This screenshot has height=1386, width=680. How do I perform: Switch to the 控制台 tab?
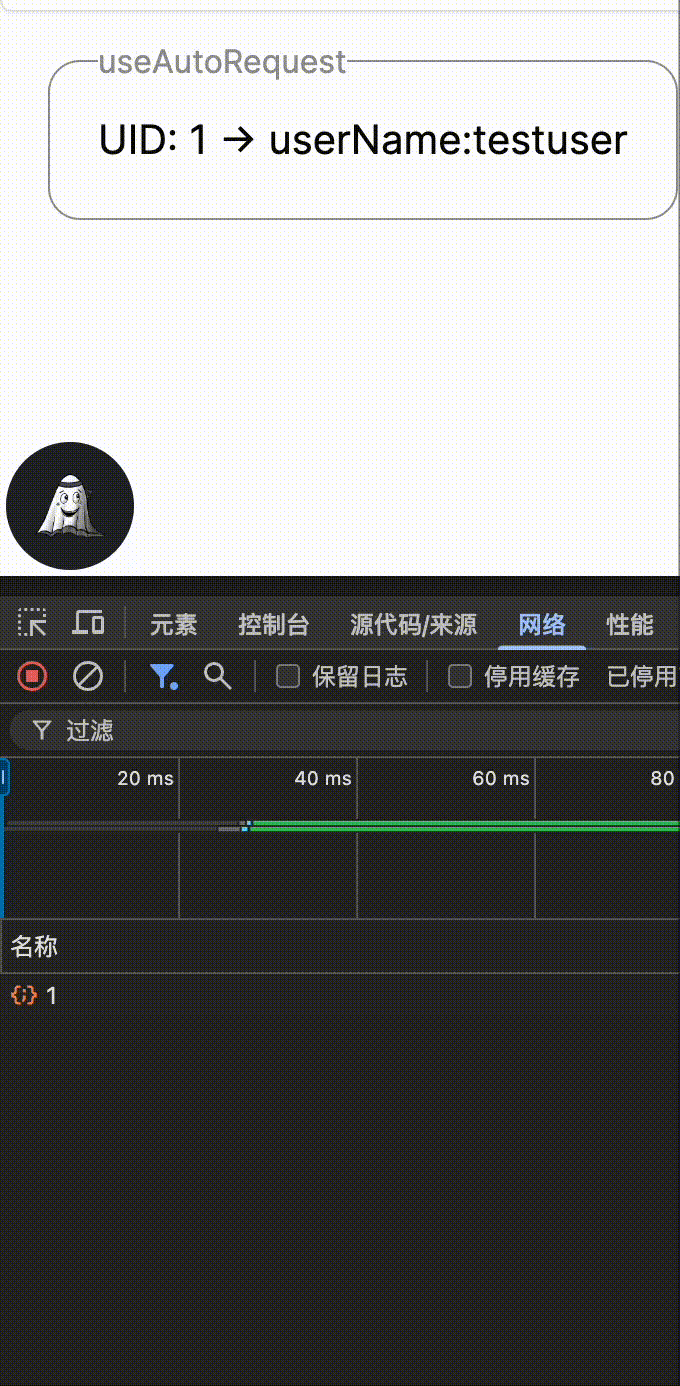274,625
